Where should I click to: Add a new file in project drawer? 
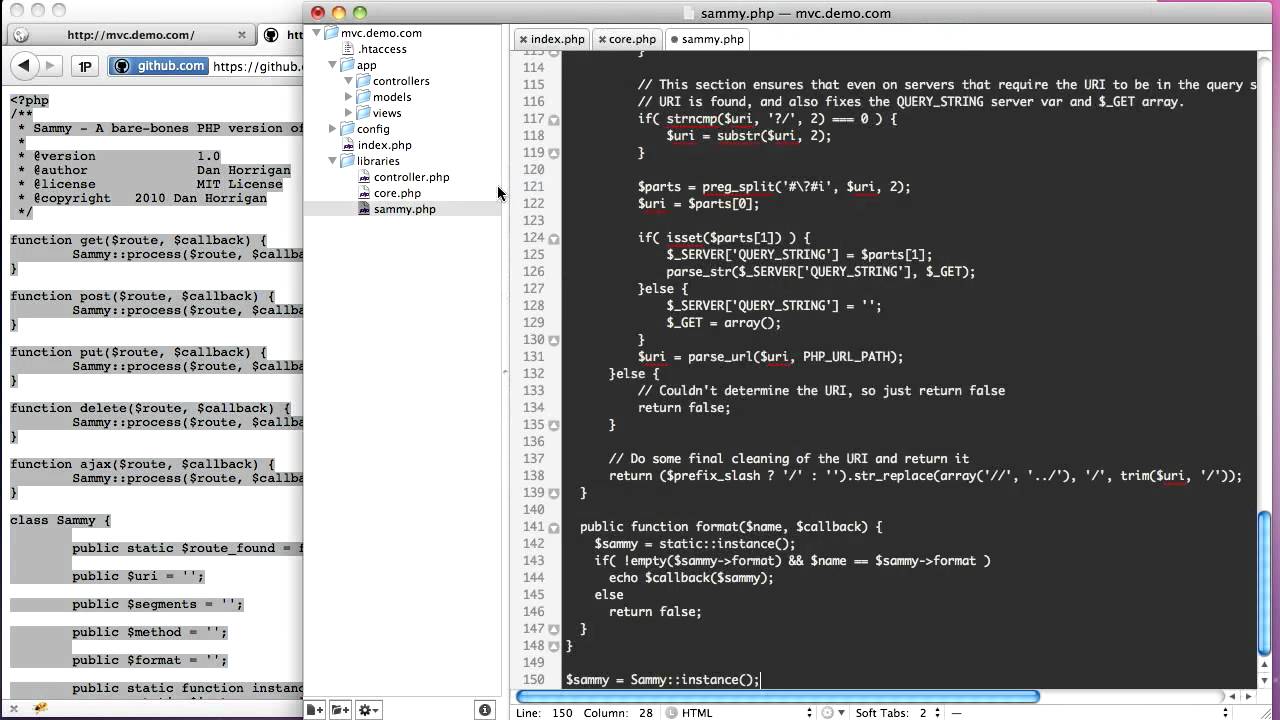tap(314, 710)
